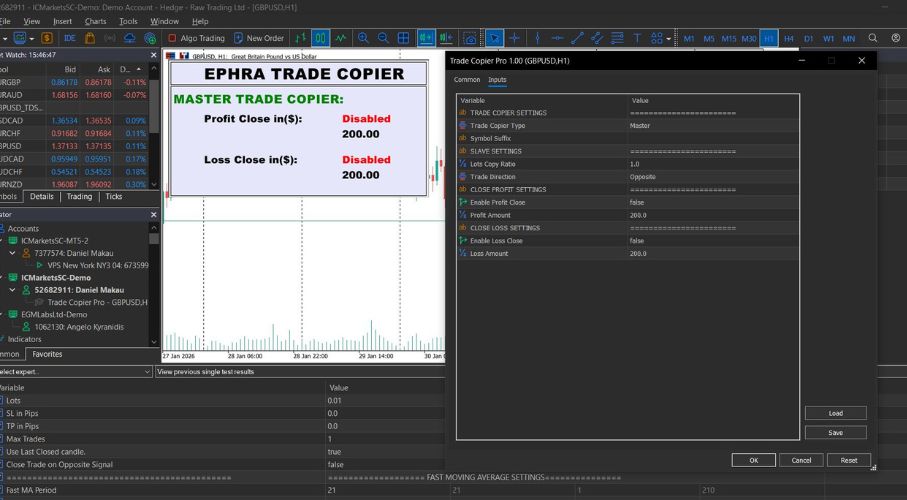The width and height of the screenshot is (907, 500).
Task: Open the shapes objects dropdown arrow
Action: [x=669, y=39]
